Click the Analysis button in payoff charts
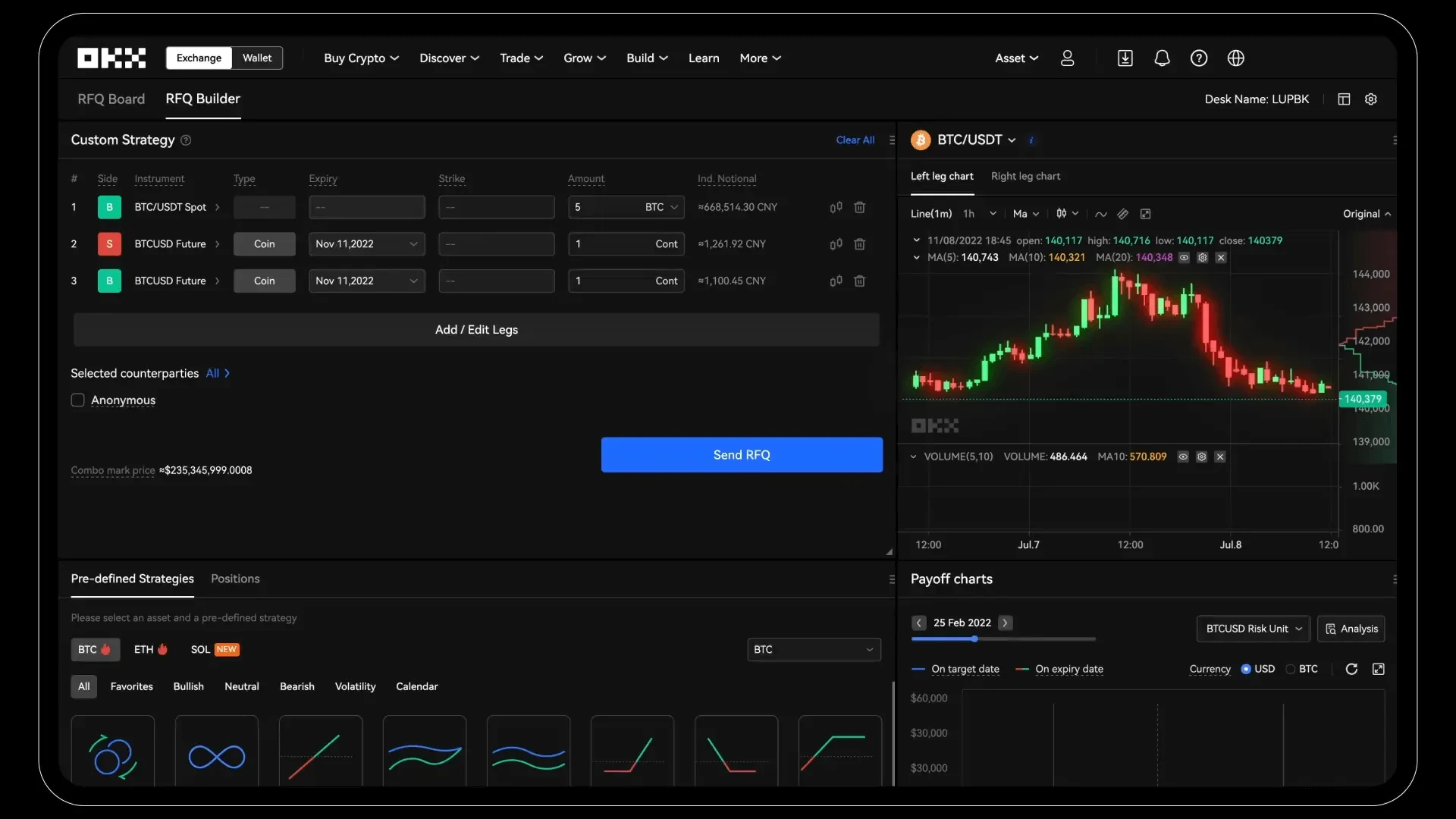This screenshot has height=819, width=1456. (1352, 628)
